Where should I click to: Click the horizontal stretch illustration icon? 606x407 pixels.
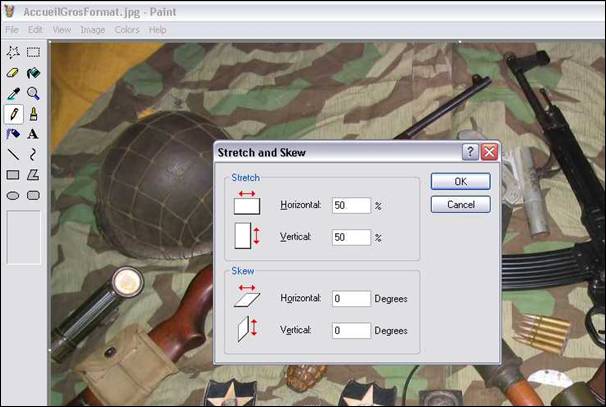coord(247,203)
